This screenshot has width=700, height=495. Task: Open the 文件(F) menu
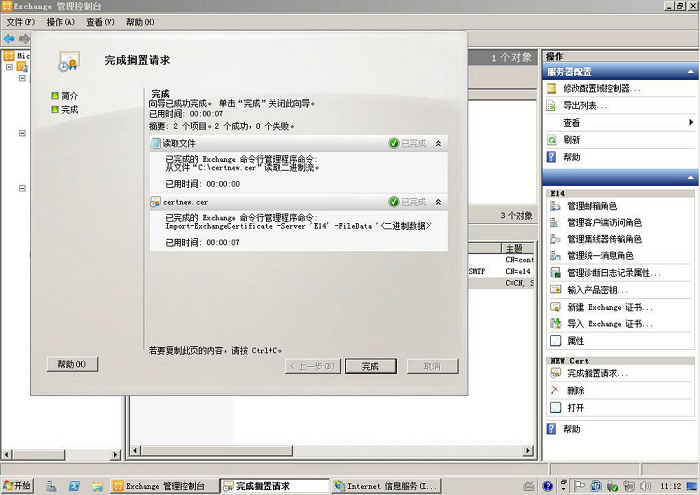21,21
